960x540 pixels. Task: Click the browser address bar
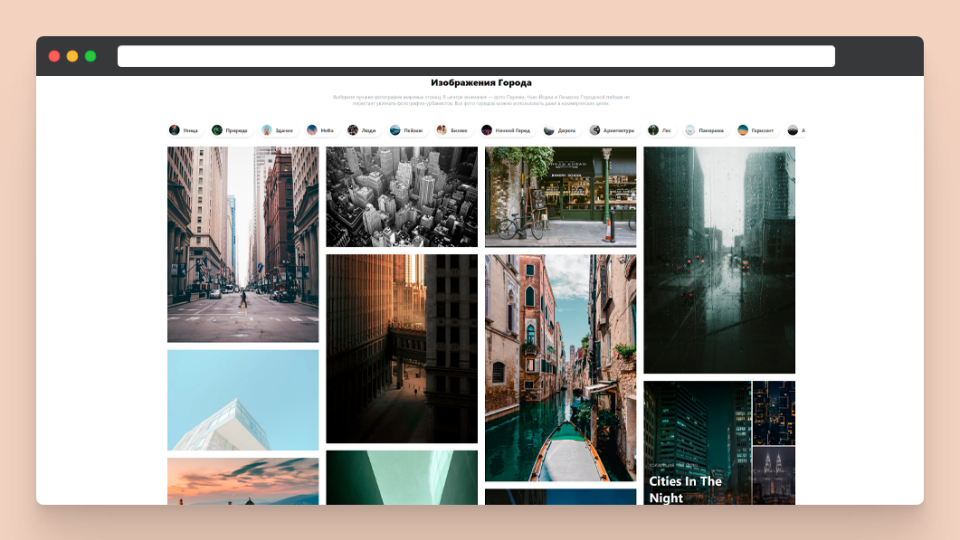click(476, 56)
